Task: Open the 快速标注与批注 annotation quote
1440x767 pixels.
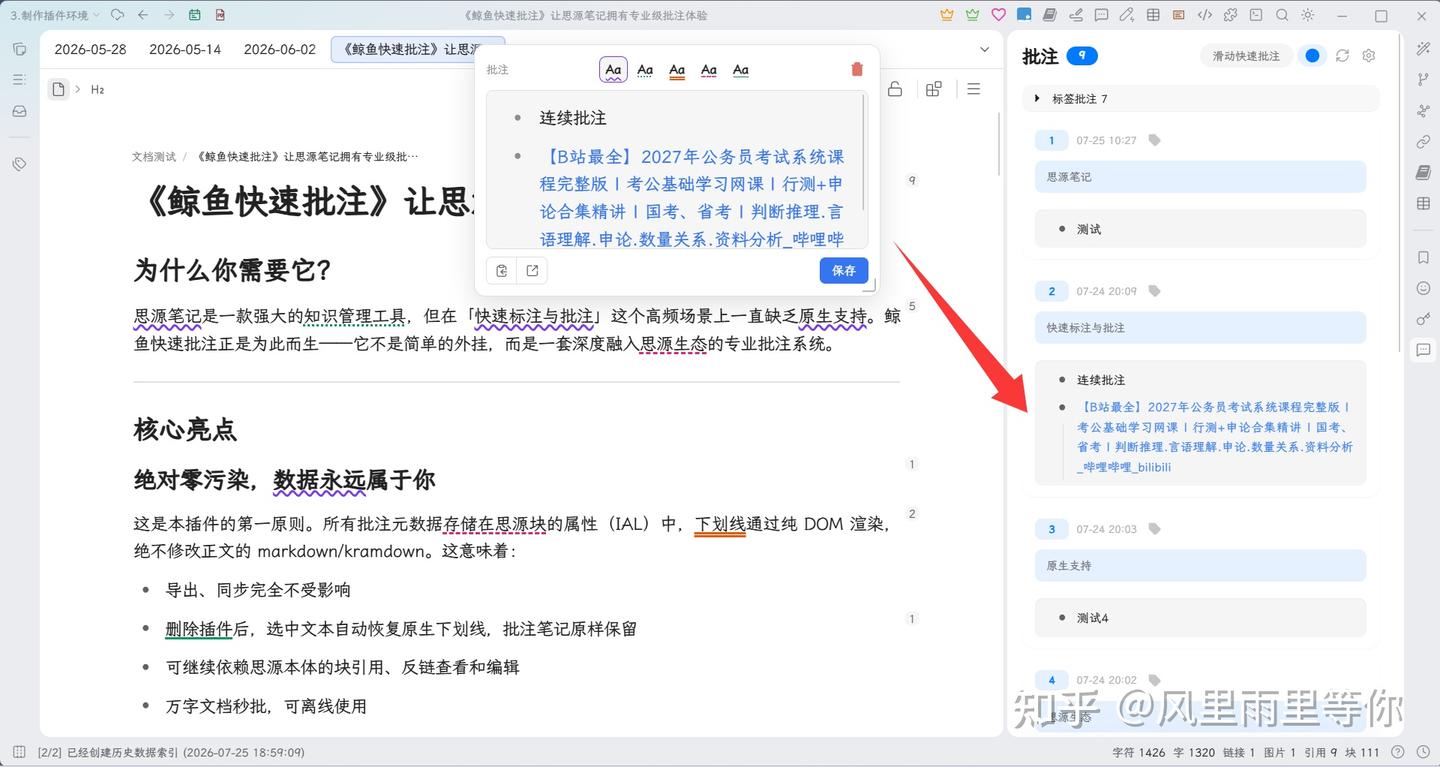Action: 1200,328
